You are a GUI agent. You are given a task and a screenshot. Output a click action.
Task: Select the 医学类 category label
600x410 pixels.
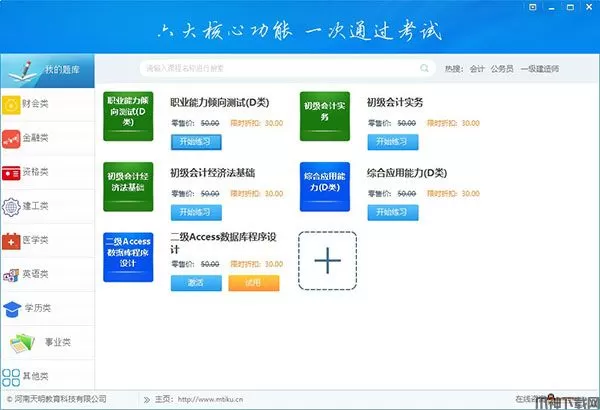pos(35,240)
